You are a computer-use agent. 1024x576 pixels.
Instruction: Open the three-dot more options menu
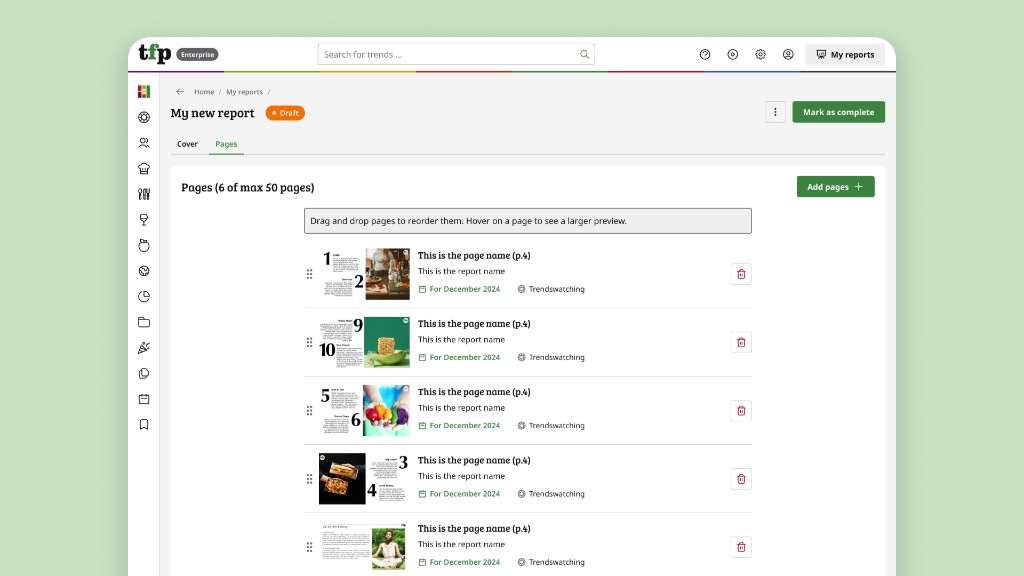coord(775,112)
